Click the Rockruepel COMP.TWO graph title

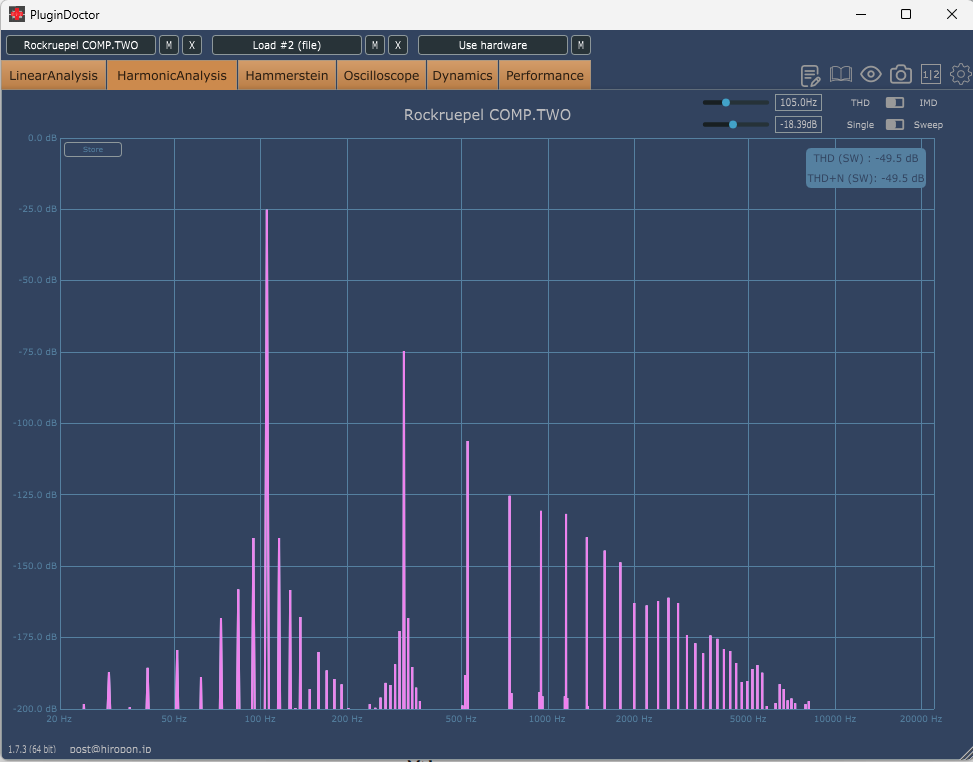487,115
